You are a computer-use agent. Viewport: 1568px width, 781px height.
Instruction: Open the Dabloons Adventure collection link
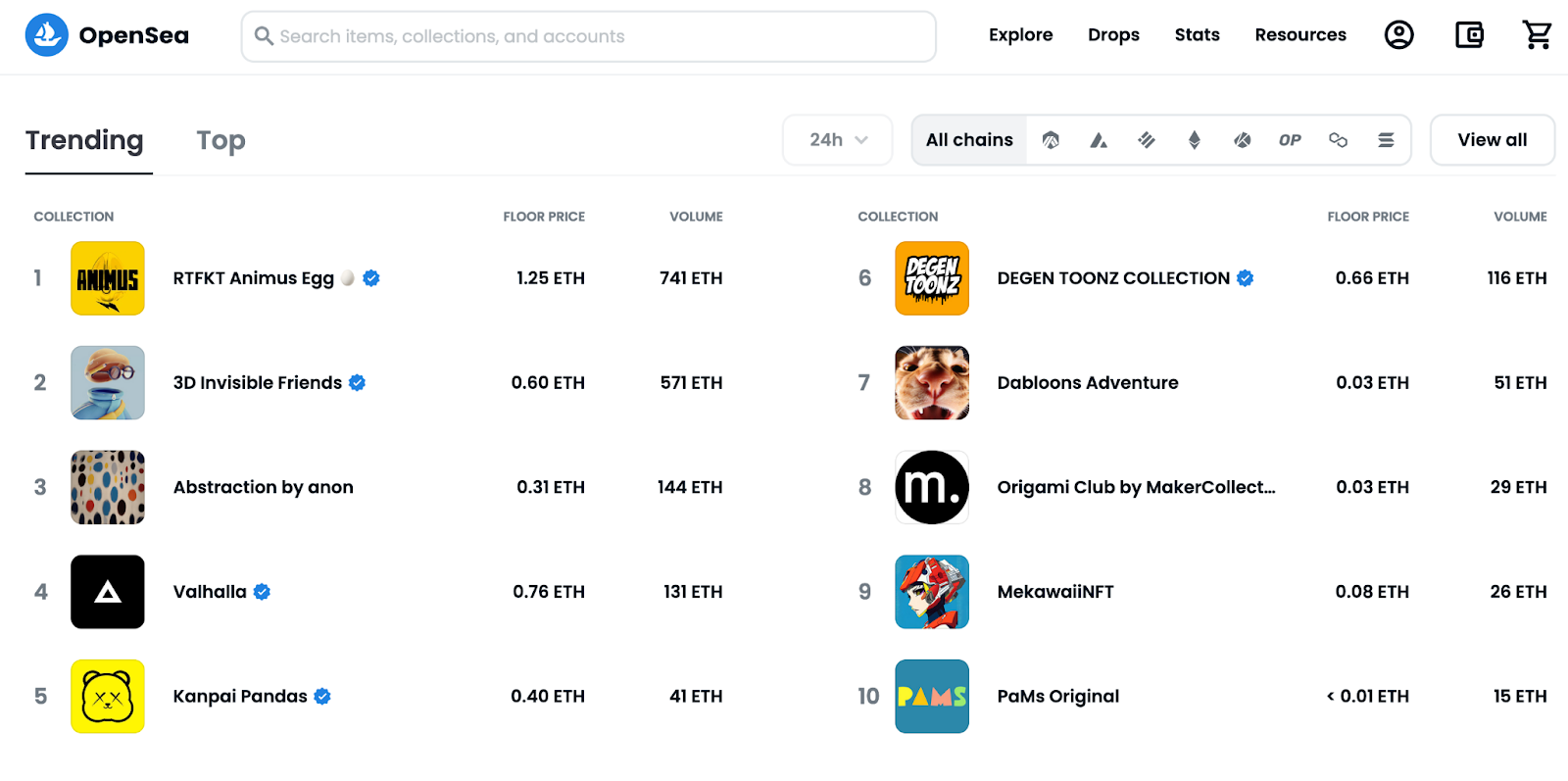click(x=1088, y=383)
